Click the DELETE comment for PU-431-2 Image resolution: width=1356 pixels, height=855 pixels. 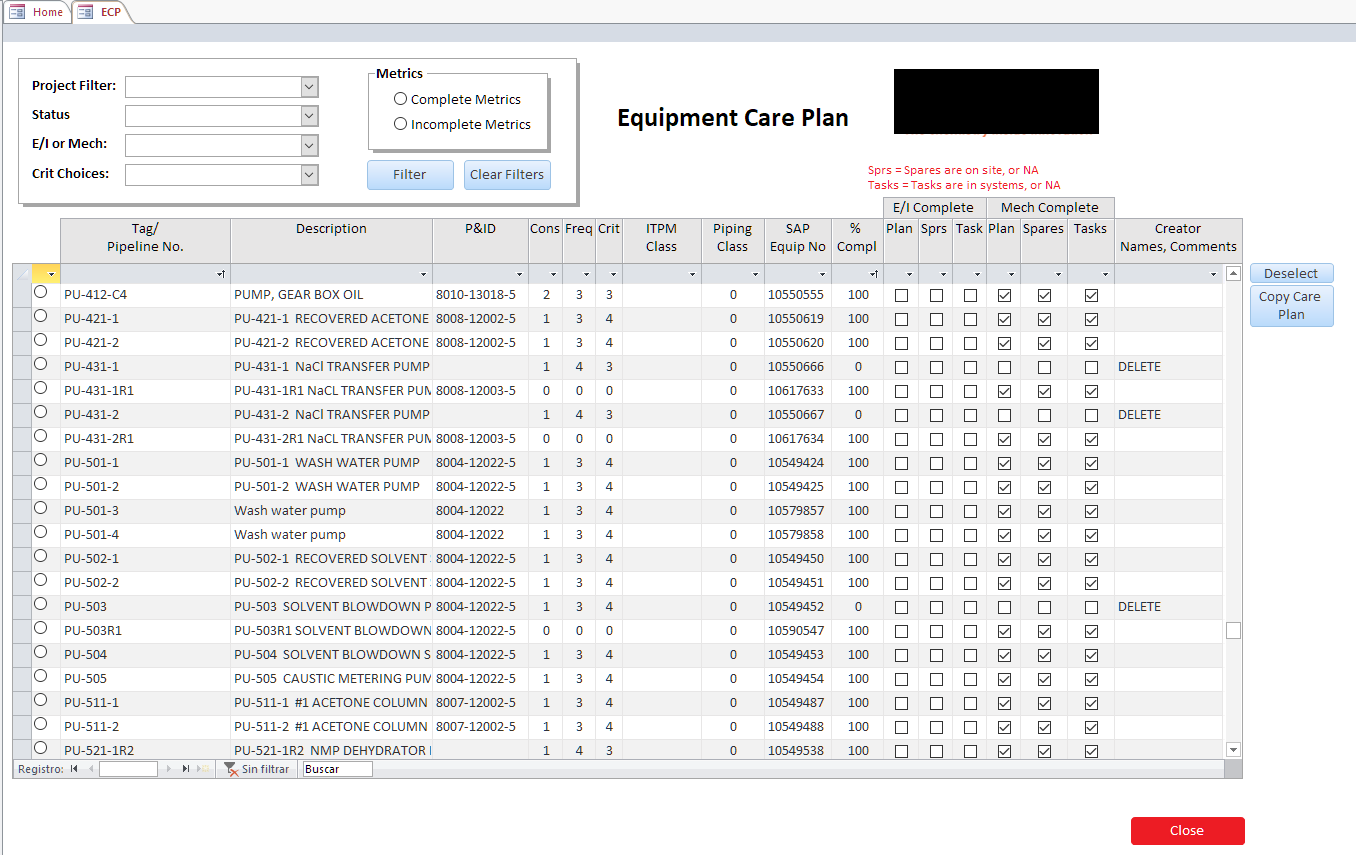[x=1168, y=415]
